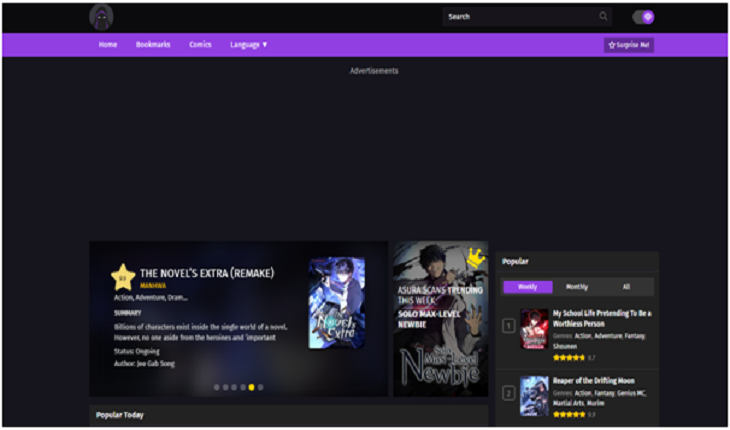
Task: Click the Genius MC genre link
Action: [632, 393]
